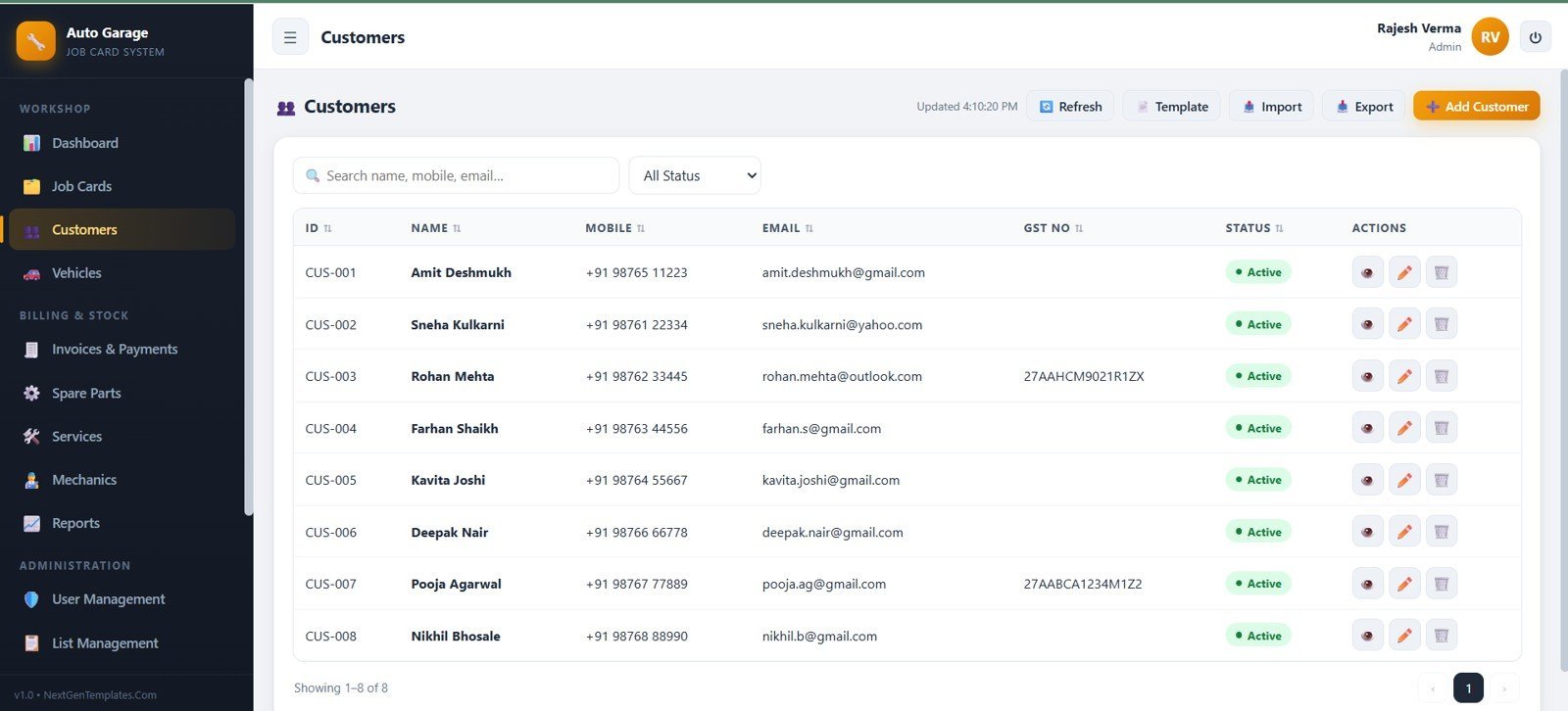View details for Deepak Nair
Image resolution: width=1568 pixels, height=711 pixels.
coord(1367,532)
